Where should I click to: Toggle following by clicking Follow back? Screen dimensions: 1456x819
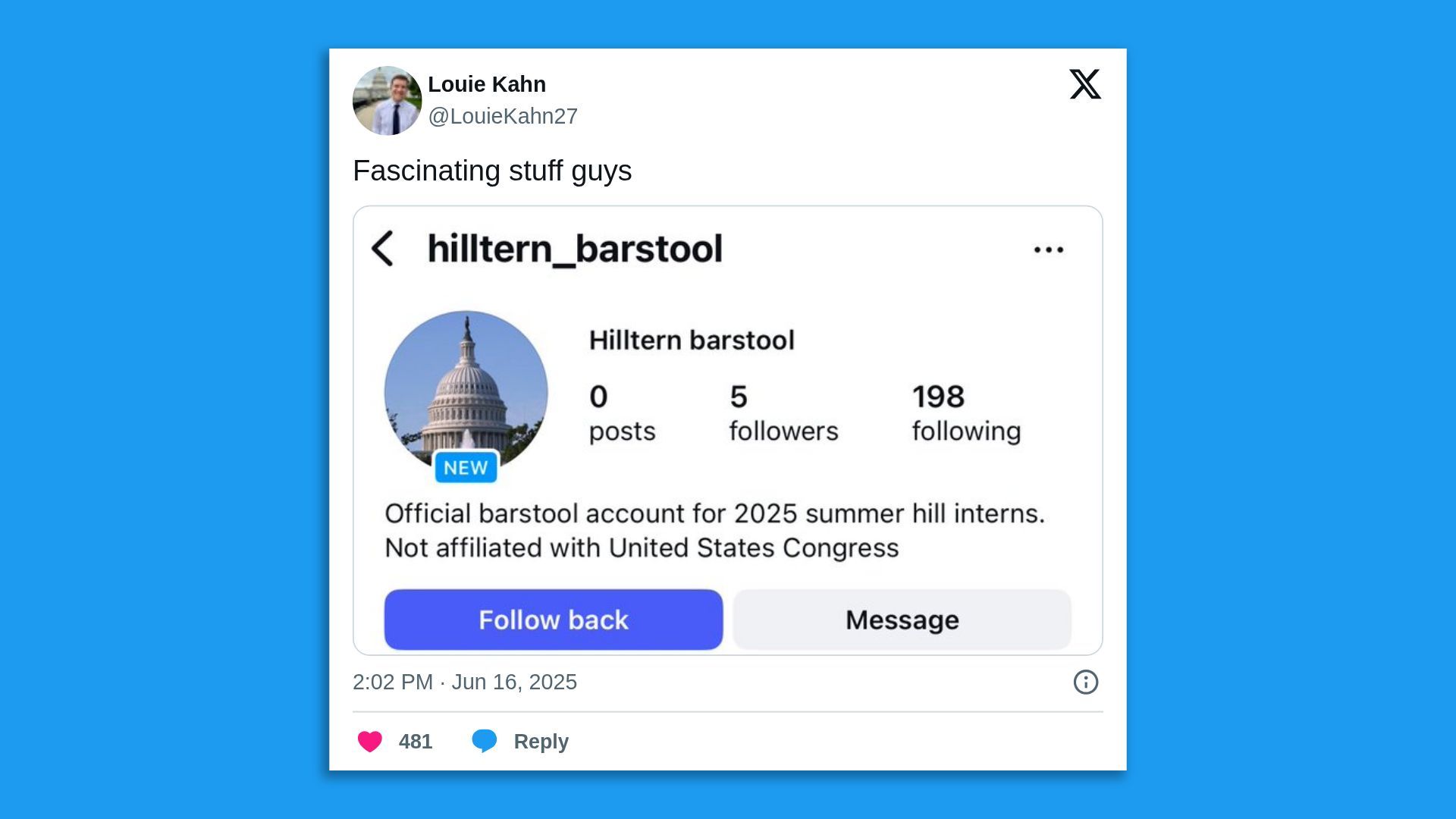554,620
